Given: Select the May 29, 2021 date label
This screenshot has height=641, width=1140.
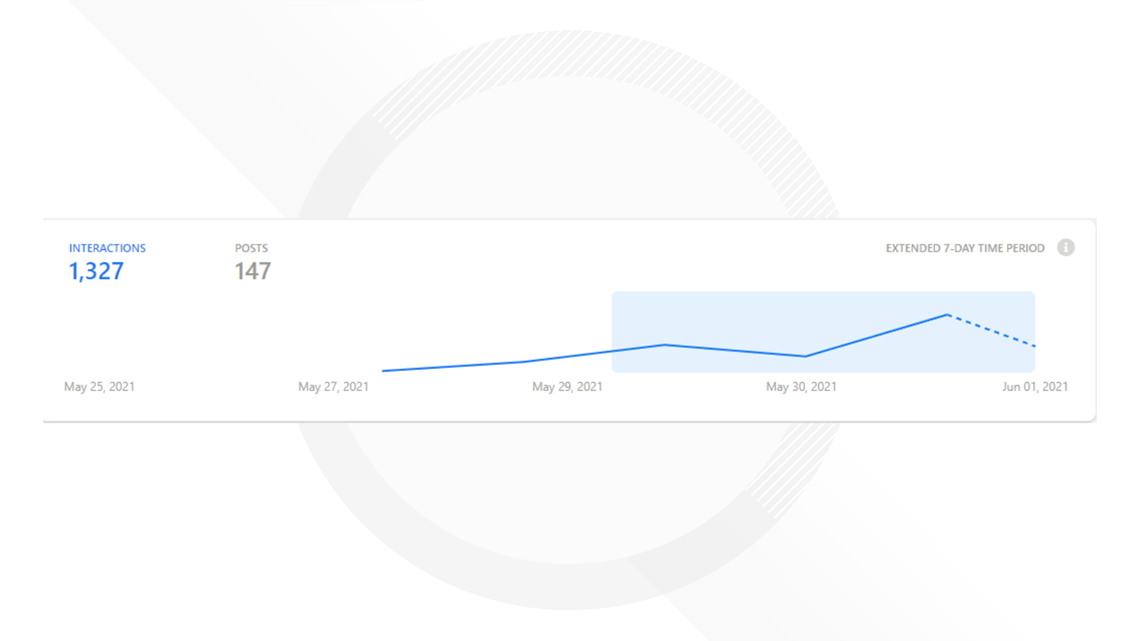Looking at the screenshot, I should (567, 387).
